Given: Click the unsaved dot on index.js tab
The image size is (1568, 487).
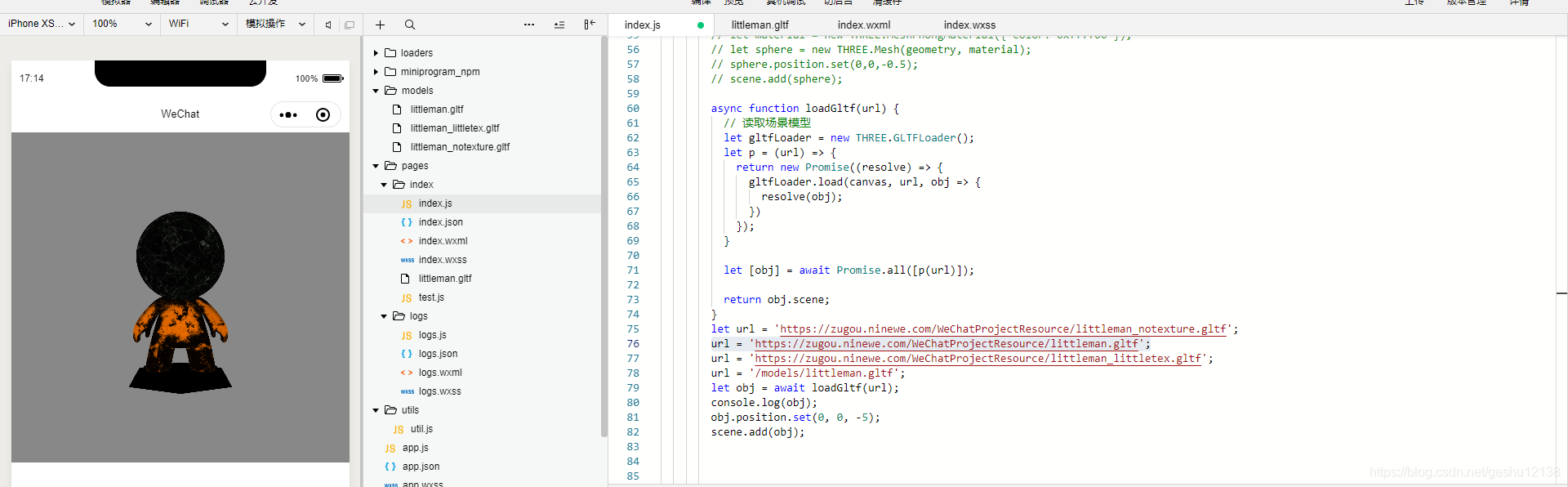Looking at the screenshot, I should (701, 25).
